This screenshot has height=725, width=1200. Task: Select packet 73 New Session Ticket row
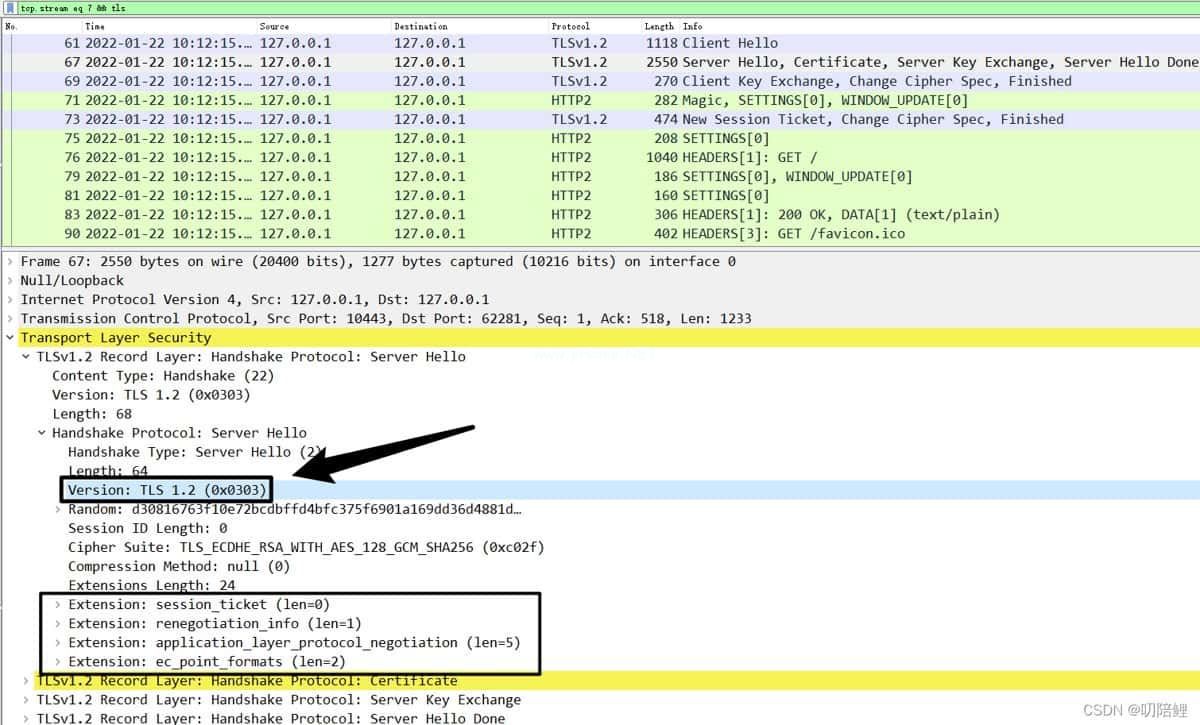(600, 119)
